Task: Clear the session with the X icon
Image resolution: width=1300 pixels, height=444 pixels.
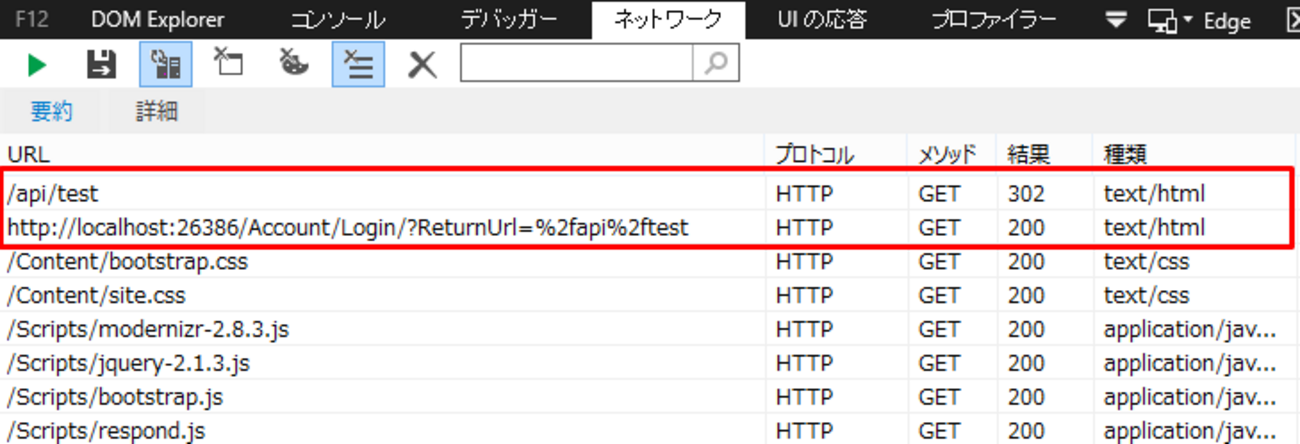Action: [422, 66]
